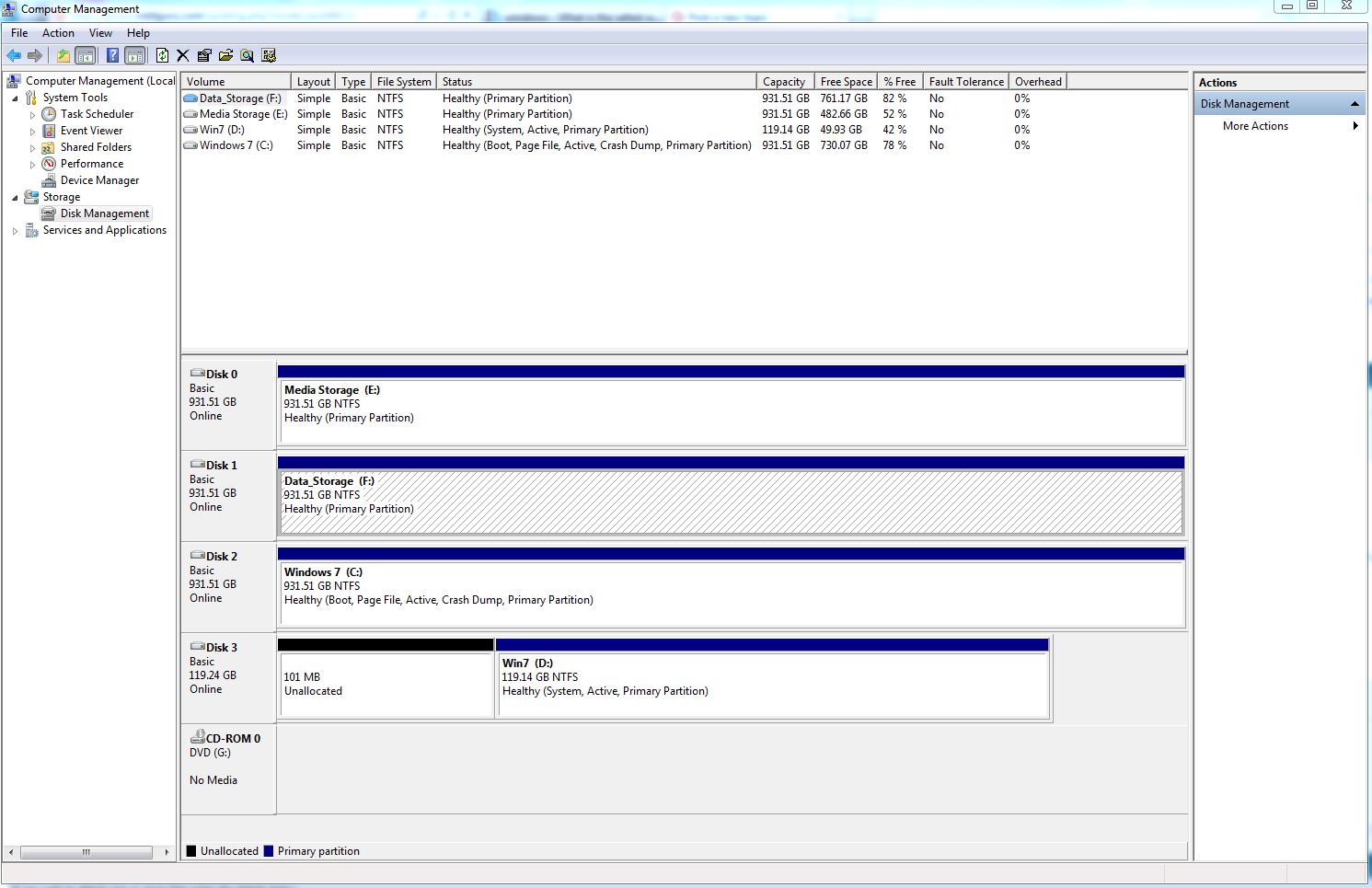The height and width of the screenshot is (888, 1372).
Task: Open the Help menu
Action: click(138, 33)
